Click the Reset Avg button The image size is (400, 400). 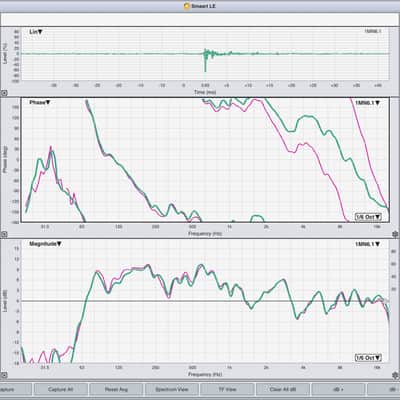(x=116, y=389)
